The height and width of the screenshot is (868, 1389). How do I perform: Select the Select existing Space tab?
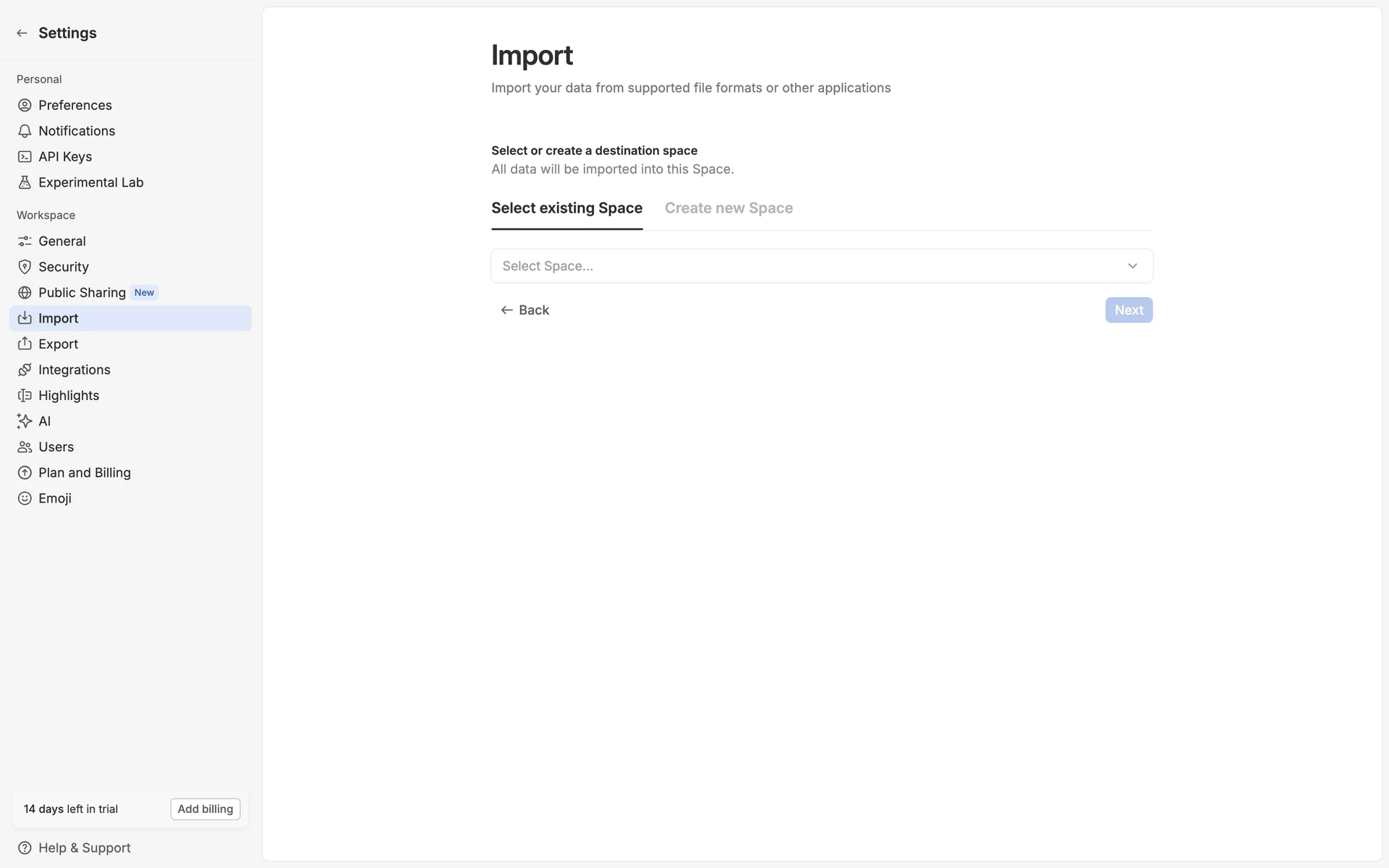(566, 208)
